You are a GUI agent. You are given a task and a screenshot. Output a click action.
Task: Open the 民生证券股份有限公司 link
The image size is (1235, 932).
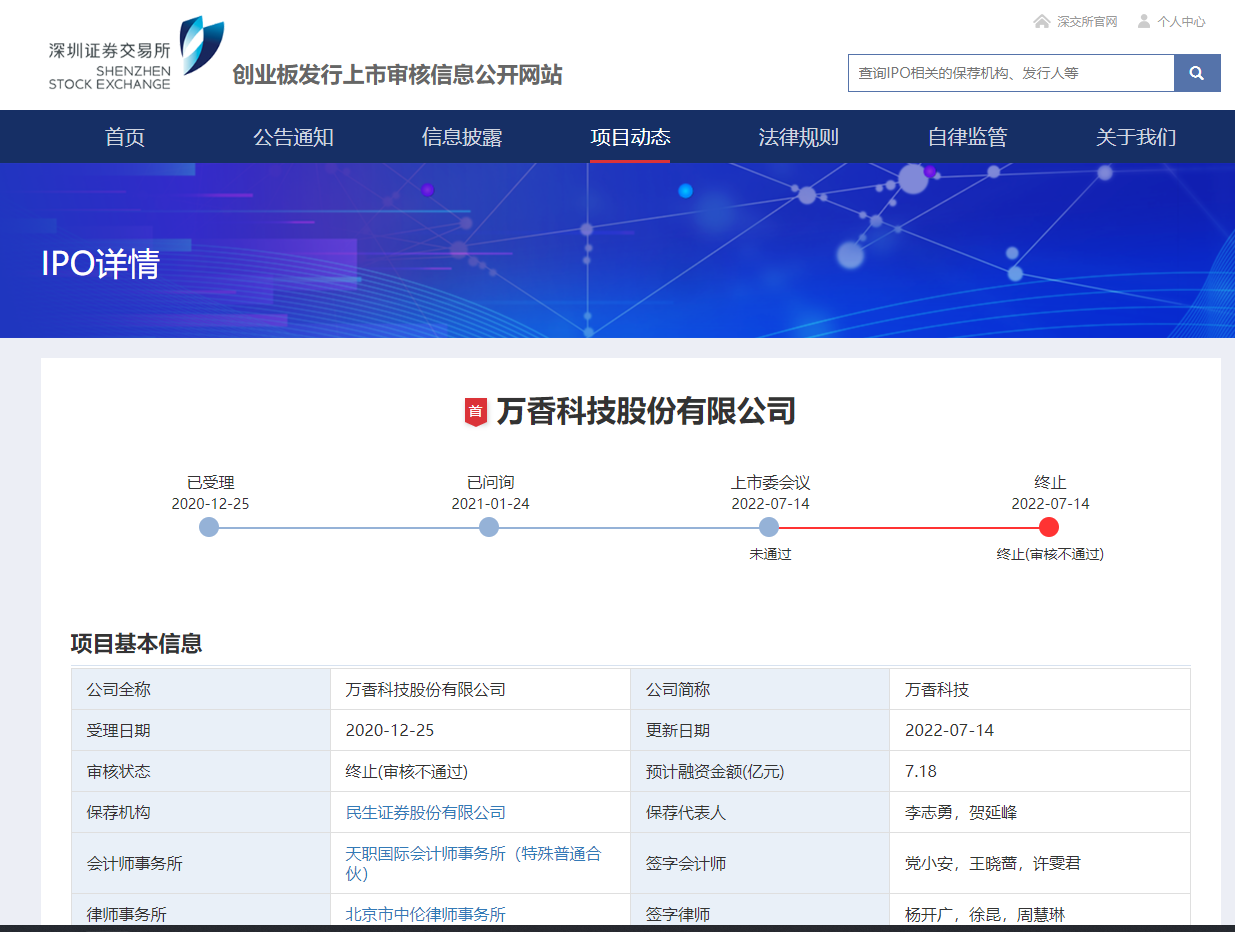(x=426, y=813)
